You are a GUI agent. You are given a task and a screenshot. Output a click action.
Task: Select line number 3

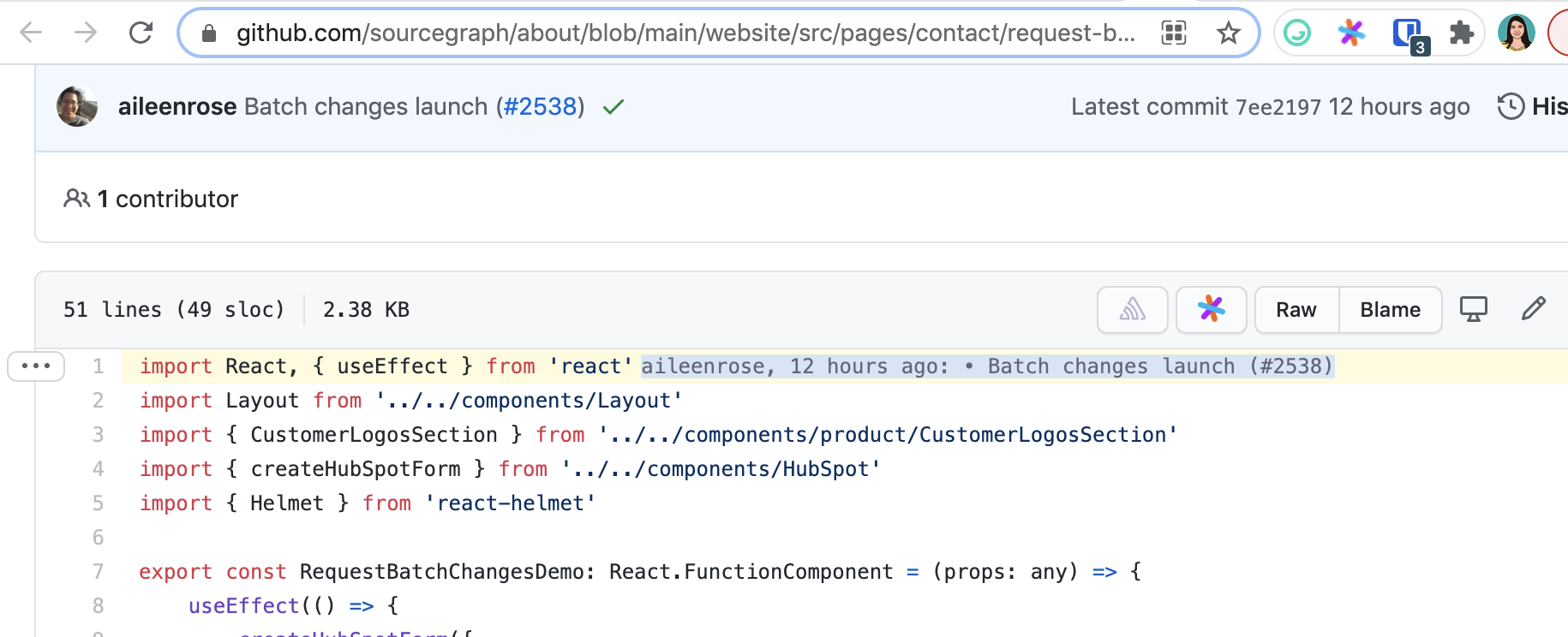[98, 435]
